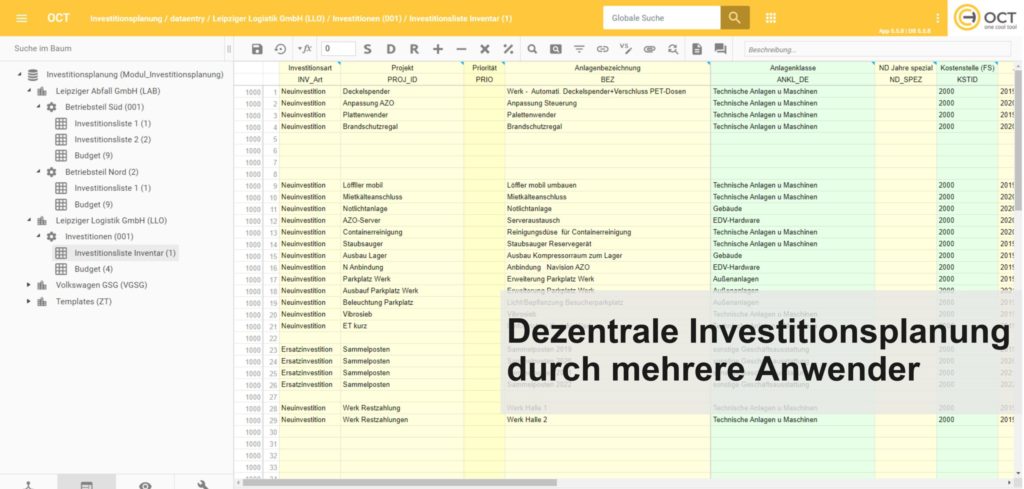Screen dimensions: 1024x489
Task: Collapse Betriebsteil Nord (2) node
Action: pos(38,172)
